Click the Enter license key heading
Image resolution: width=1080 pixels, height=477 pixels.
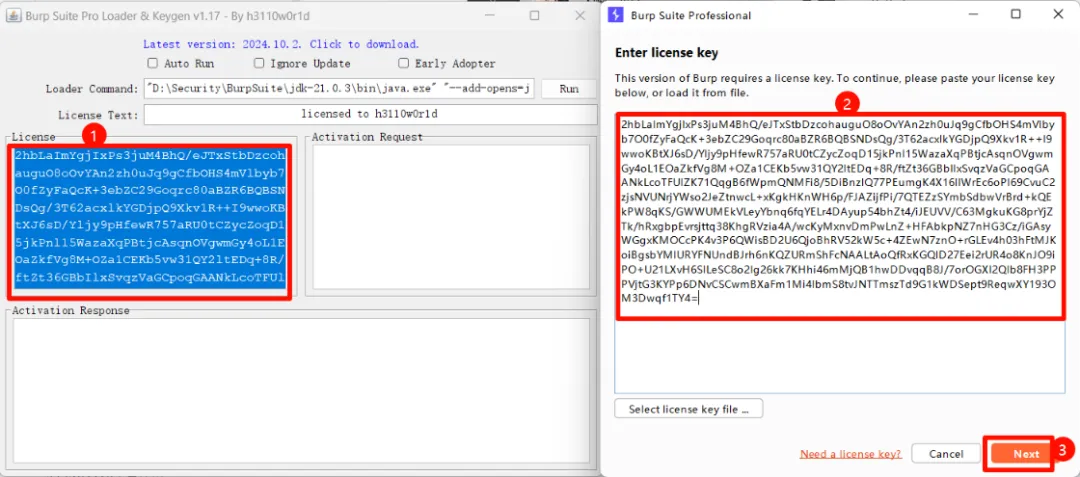pyautogui.click(x=666, y=53)
